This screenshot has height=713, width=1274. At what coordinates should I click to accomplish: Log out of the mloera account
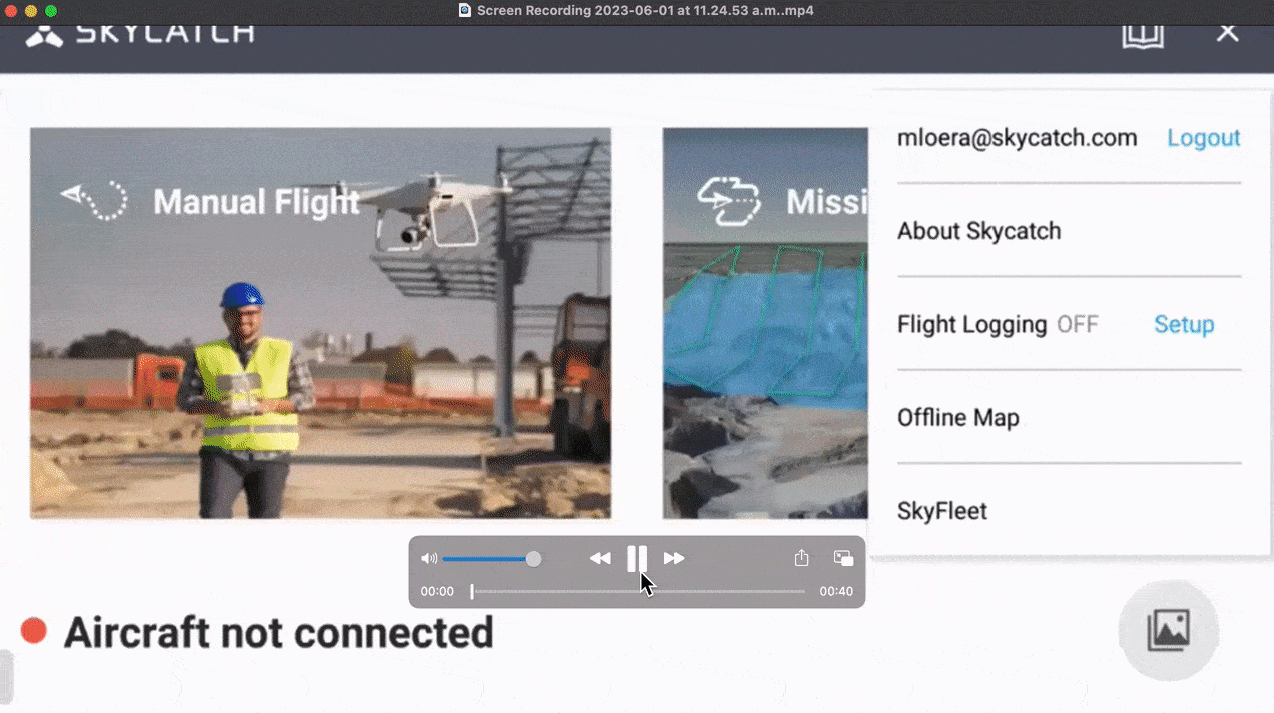tap(1203, 138)
